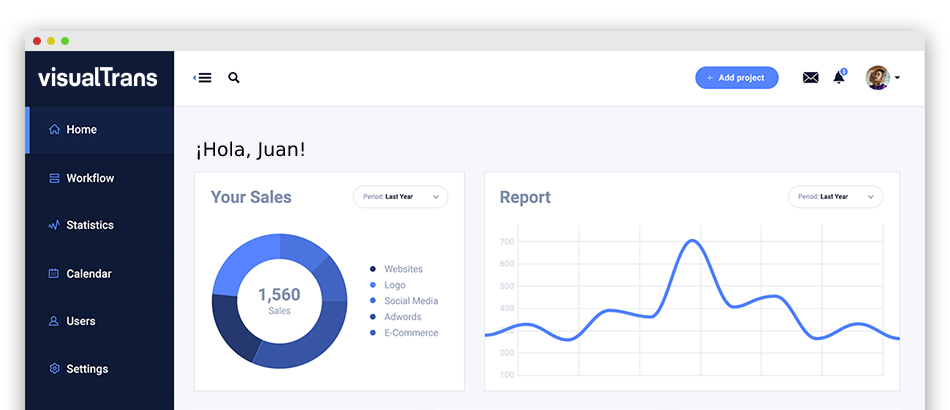950x410 pixels.
Task: Expand user profile menu arrow
Action: pos(897,78)
